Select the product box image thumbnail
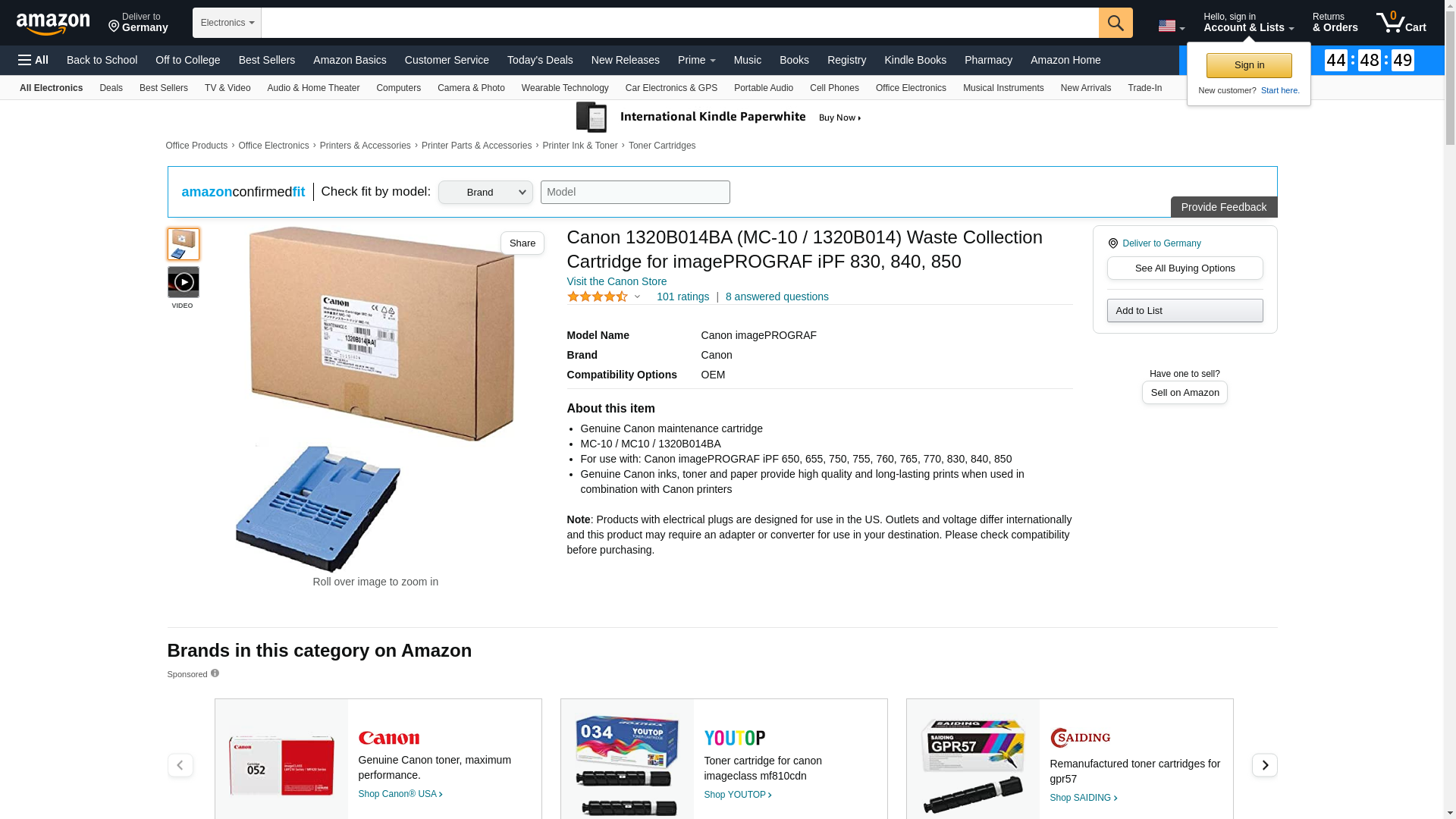Image resolution: width=1456 pixels, height=819 pixels. 183,244
